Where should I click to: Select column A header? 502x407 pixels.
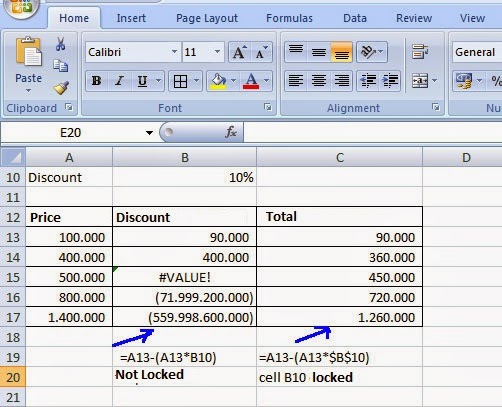tap(69, 157)
